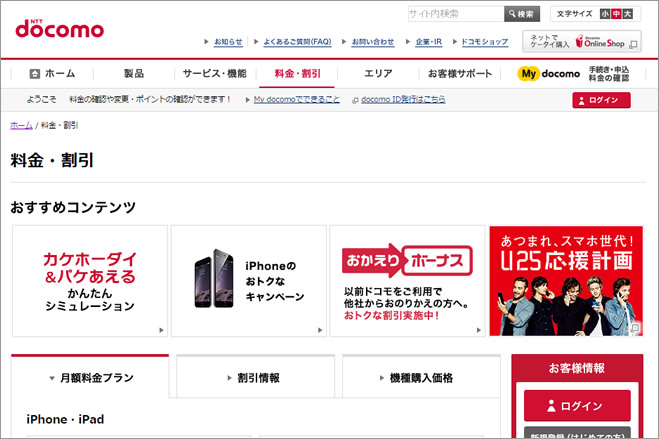The image size is (659, 439).
Task: Click external window icon beside docomo ID link
Action: tap(355, 100)
